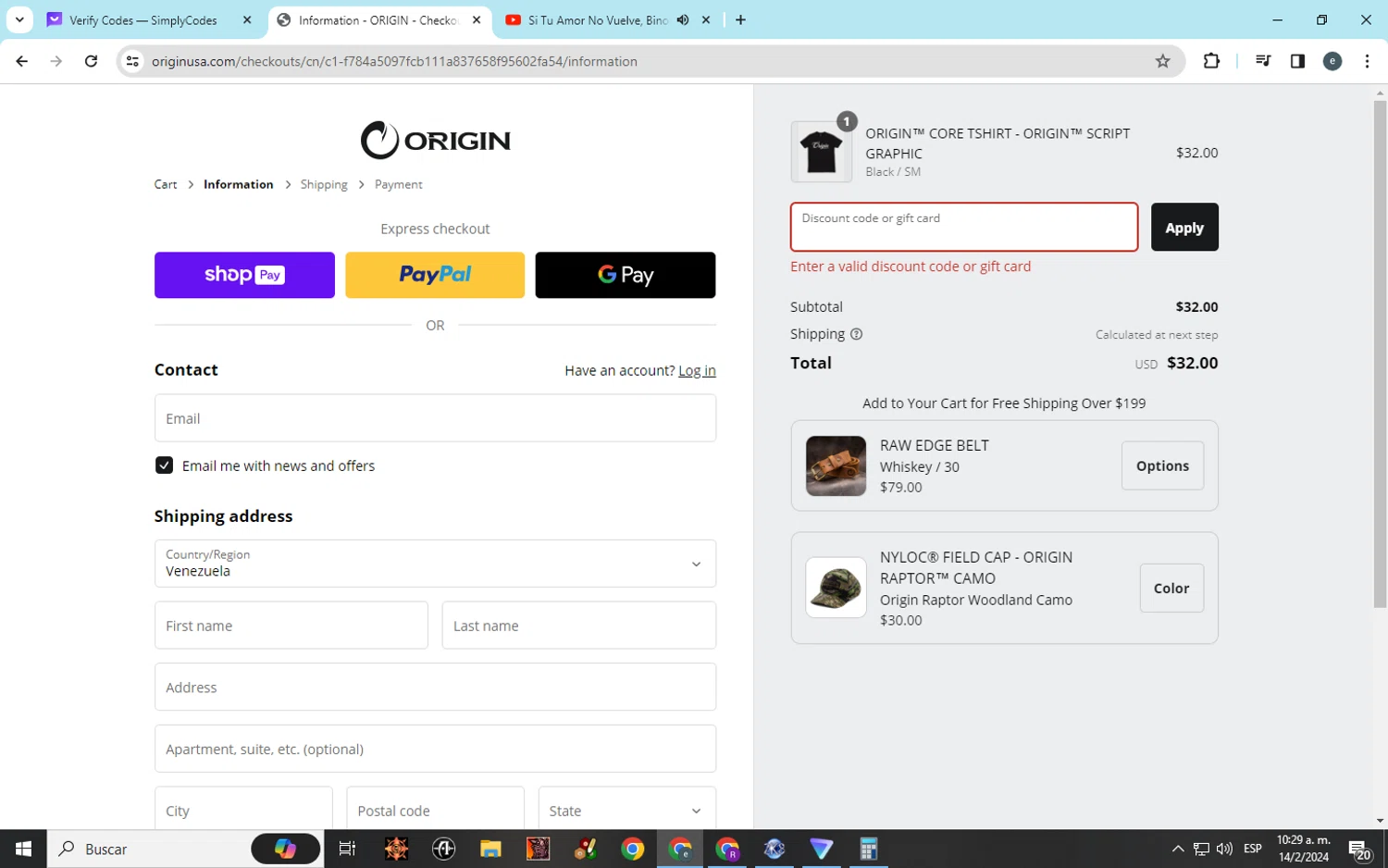Select the Payment breadcrumb step

click(399, 184)
